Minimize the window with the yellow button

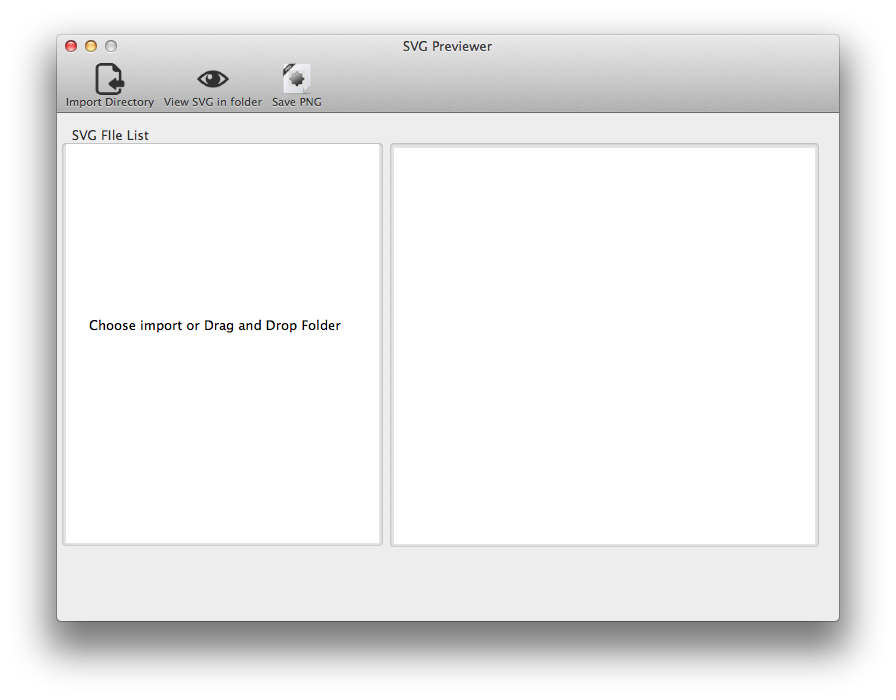[91, 46]
